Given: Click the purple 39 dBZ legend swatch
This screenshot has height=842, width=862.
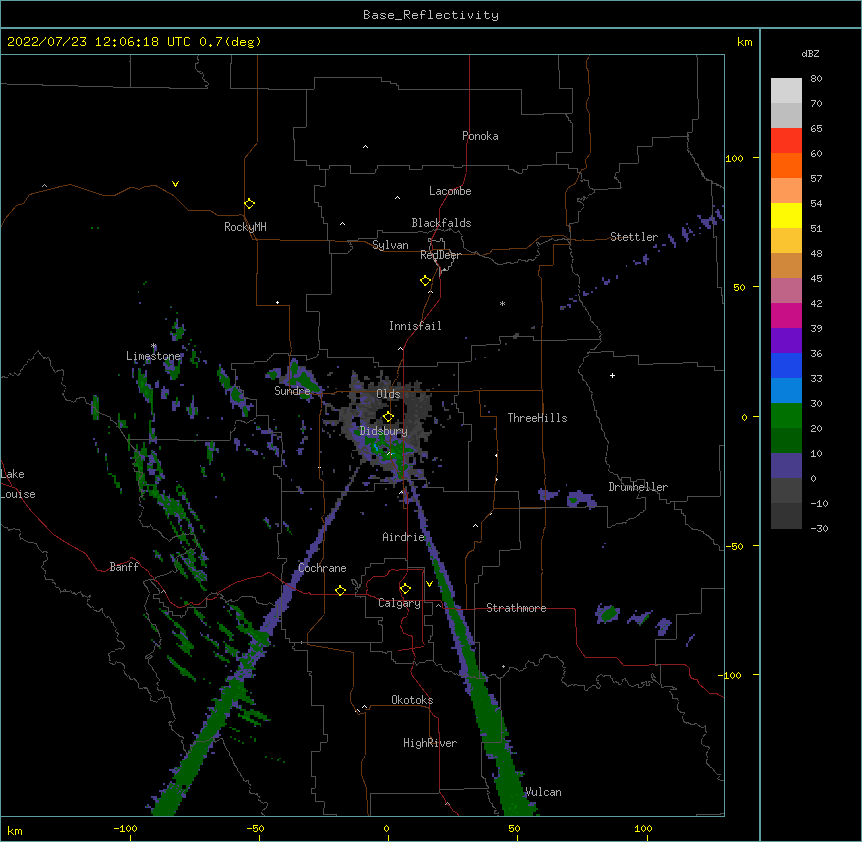Looking at the screenshot, I should [x=786, y=341].
